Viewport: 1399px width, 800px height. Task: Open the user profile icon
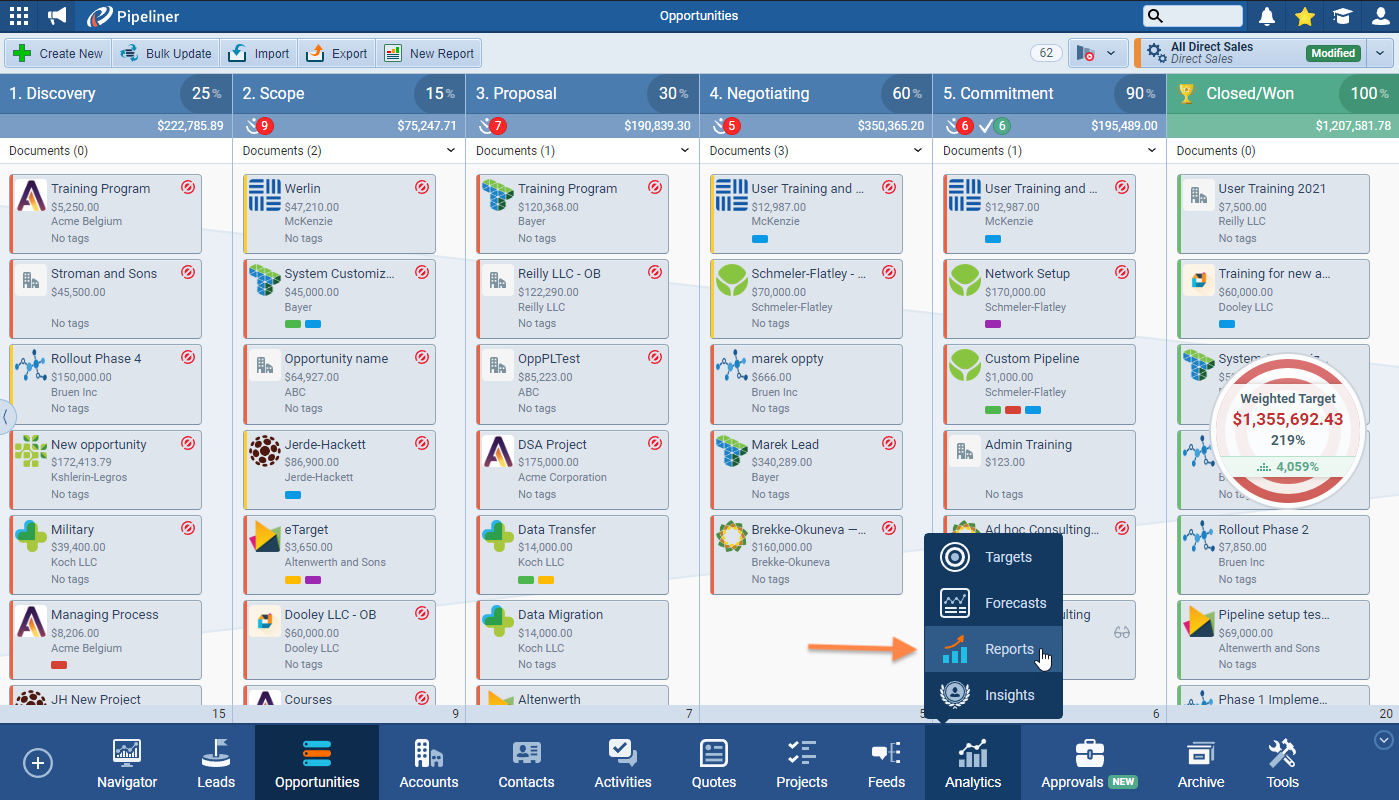pyautogui.click(x=1379, y=16)
